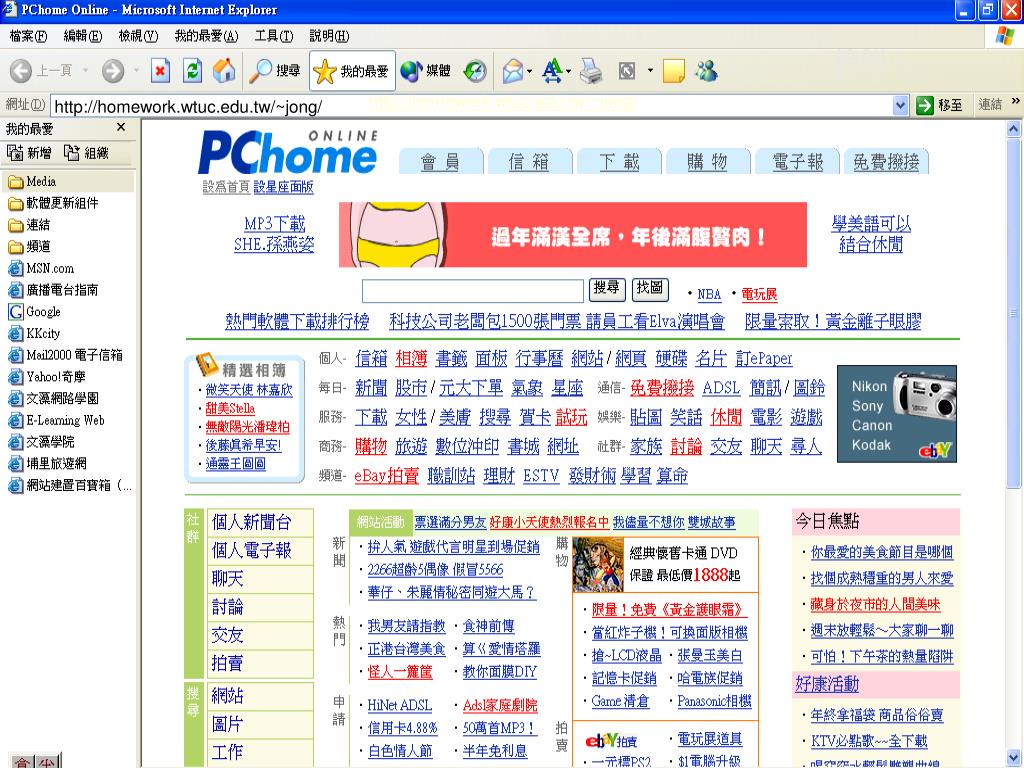Open the 檢視(V) menu
The width and height of the screenshot is (1024, 768).
click(x=138, y=36)
